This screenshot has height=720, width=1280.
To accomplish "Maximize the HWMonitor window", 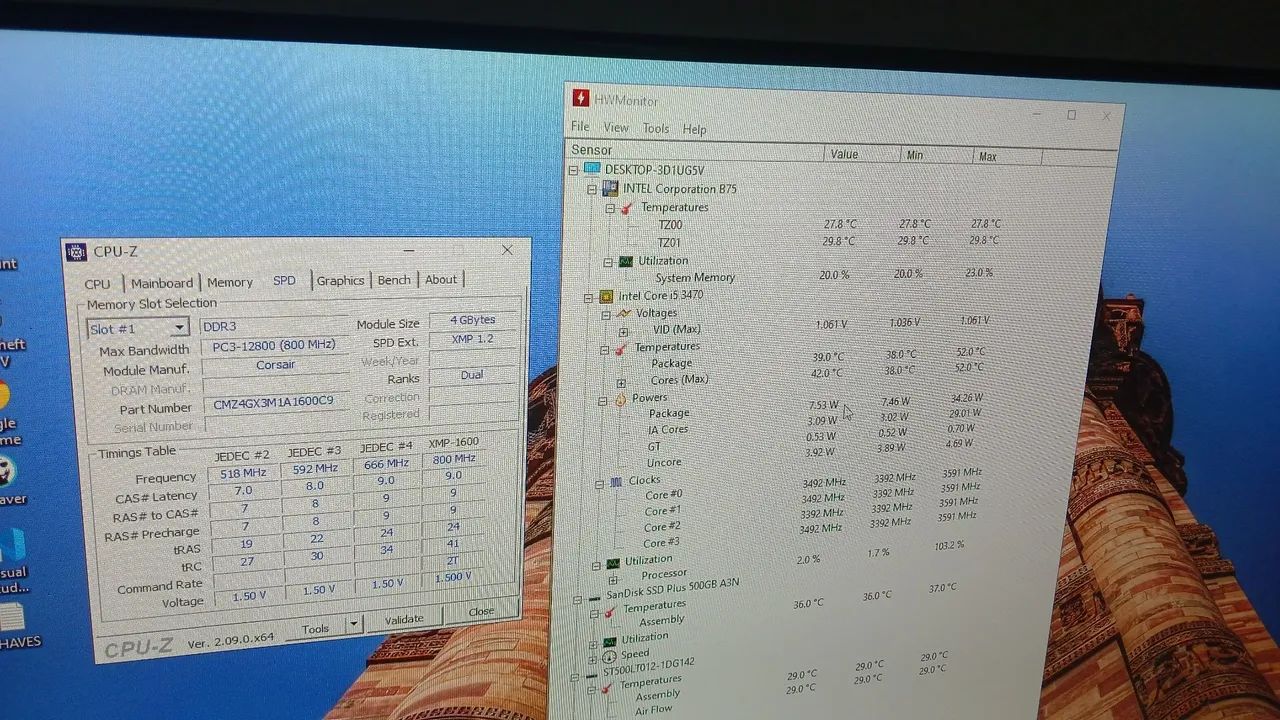I will pyautogui.click(x=1071, y=115).
